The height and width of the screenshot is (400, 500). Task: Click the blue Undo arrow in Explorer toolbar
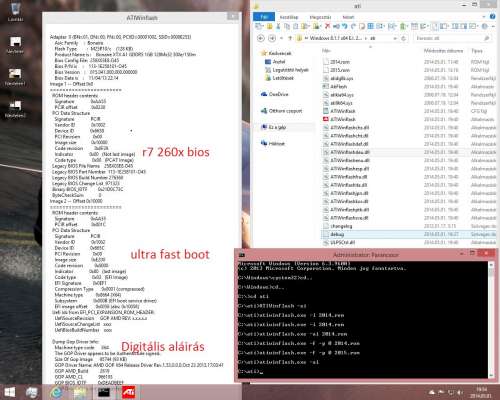[x=345, y=26]
